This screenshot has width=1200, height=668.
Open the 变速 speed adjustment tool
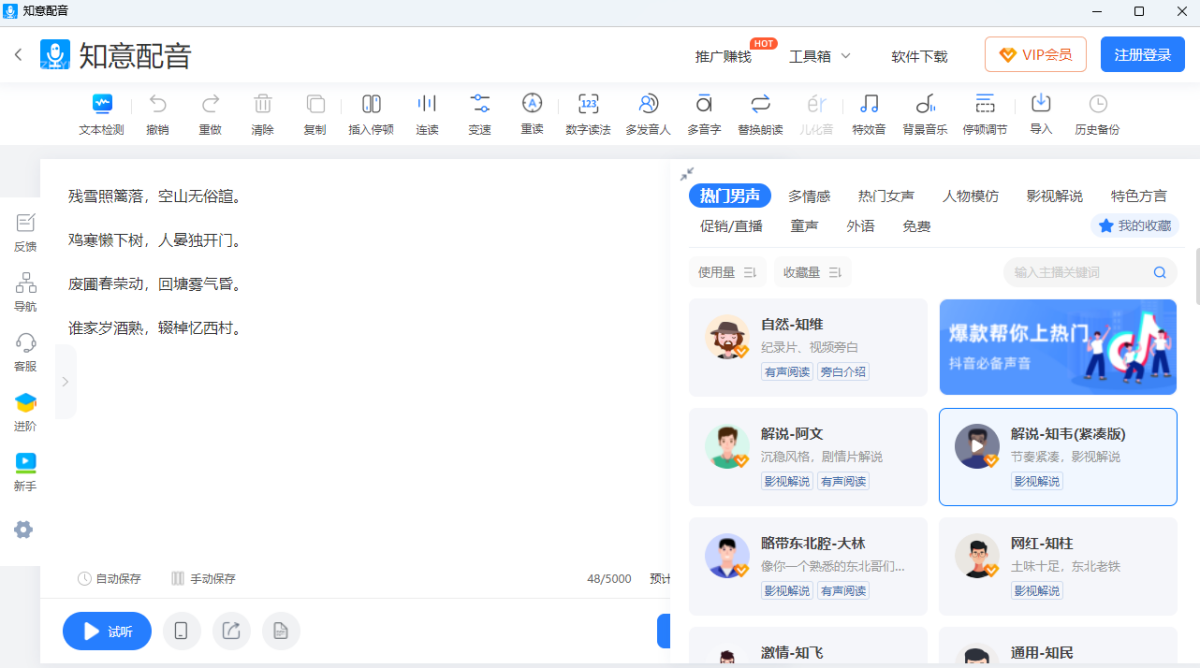point(480,104)
